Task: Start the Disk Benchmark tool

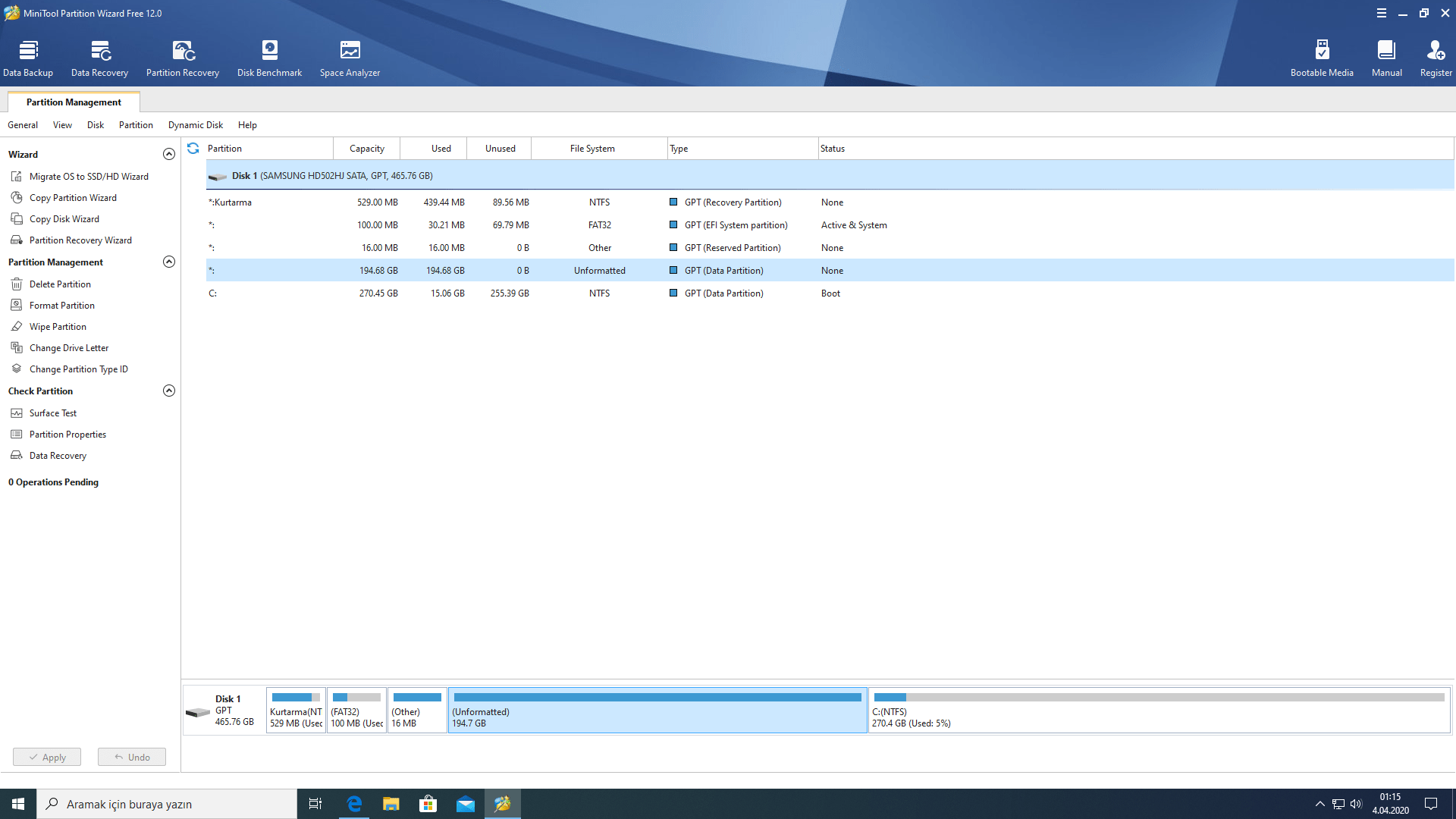Action: 269,58
